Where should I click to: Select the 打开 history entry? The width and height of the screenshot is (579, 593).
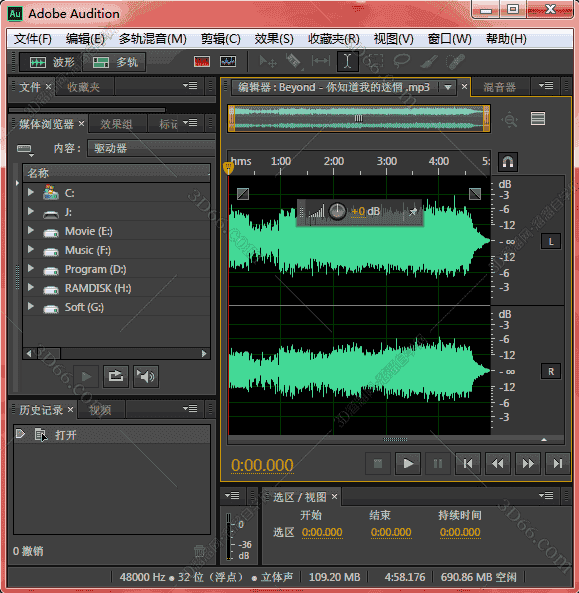coord(112,435)
